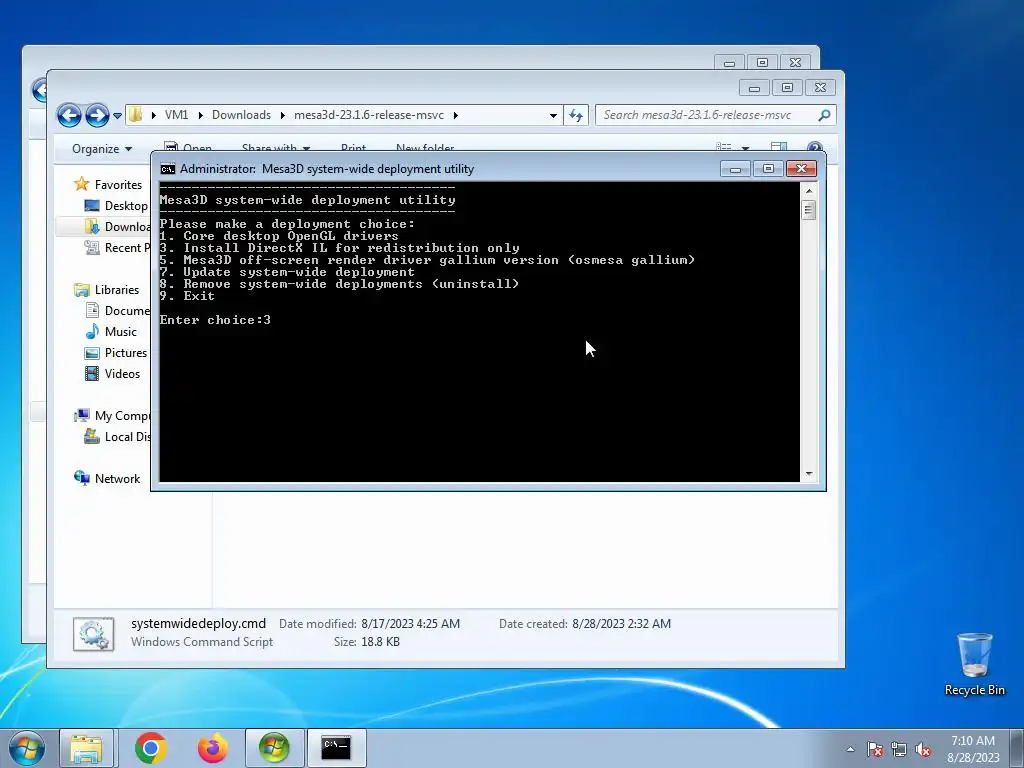
Task: Select Recent Places in navigation pane
Action: point(127,248)
